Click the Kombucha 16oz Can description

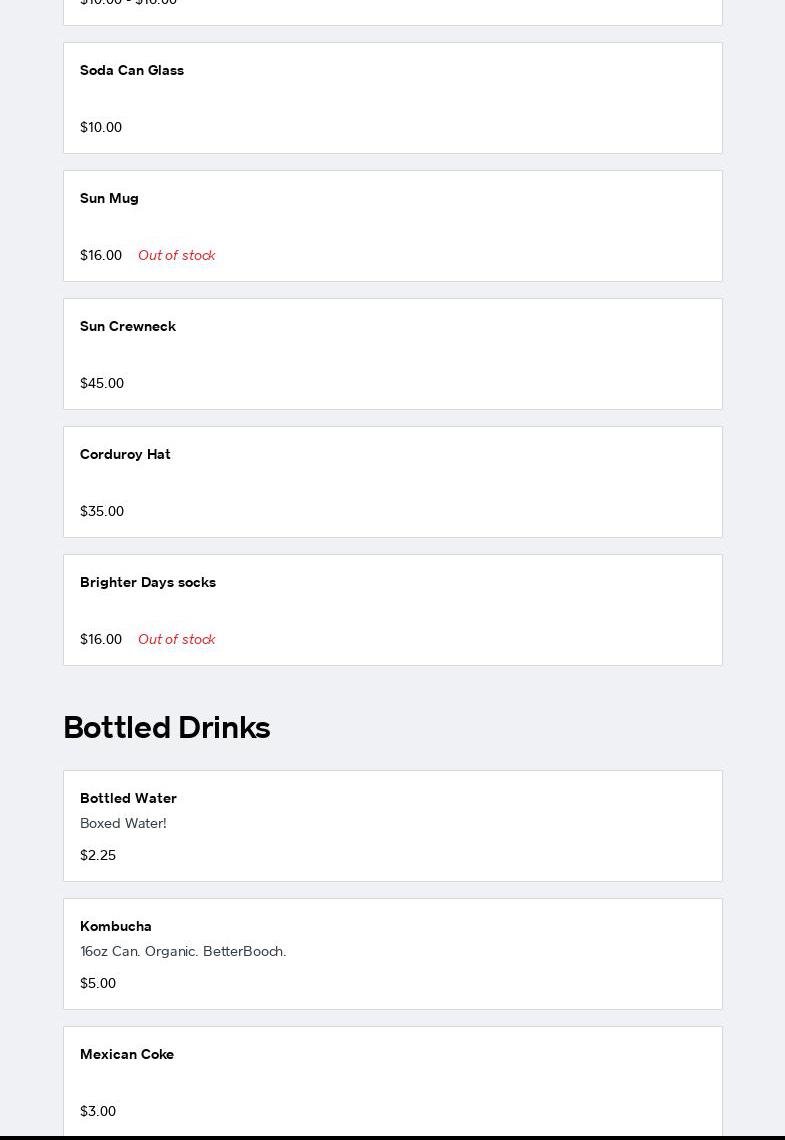[x=183, y=951]
